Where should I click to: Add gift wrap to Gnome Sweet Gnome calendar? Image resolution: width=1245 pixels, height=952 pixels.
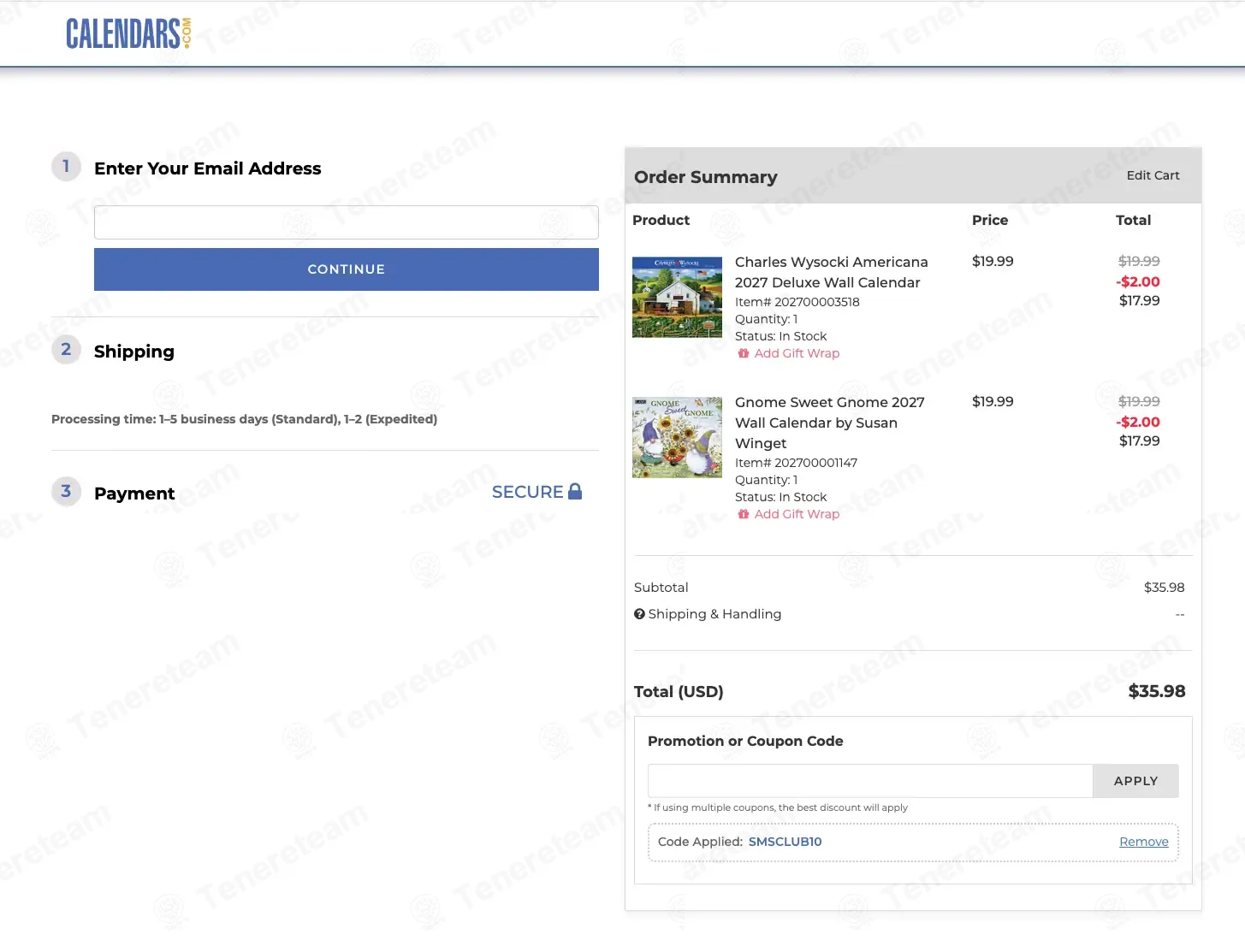pyautogui.click(x=797, y=514)
